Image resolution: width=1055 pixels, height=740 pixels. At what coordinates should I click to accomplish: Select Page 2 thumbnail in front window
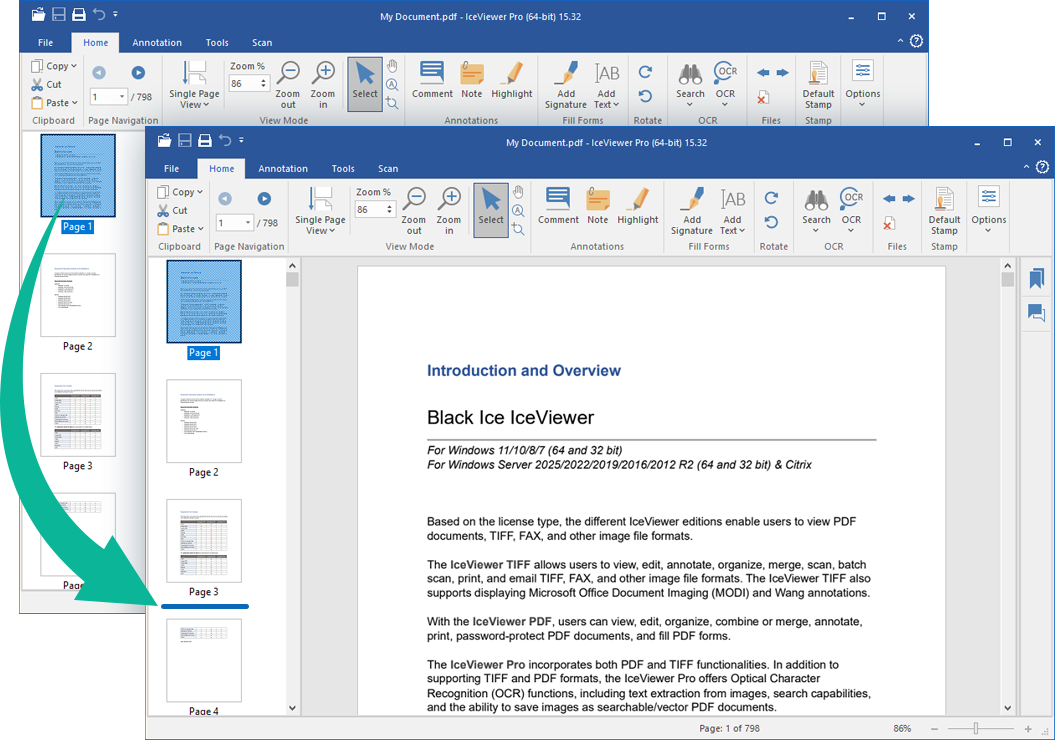pos(204,420)
